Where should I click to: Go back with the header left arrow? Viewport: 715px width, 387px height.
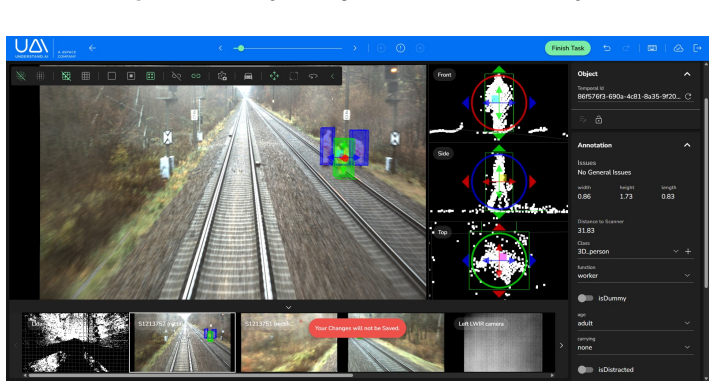point(92,48)
